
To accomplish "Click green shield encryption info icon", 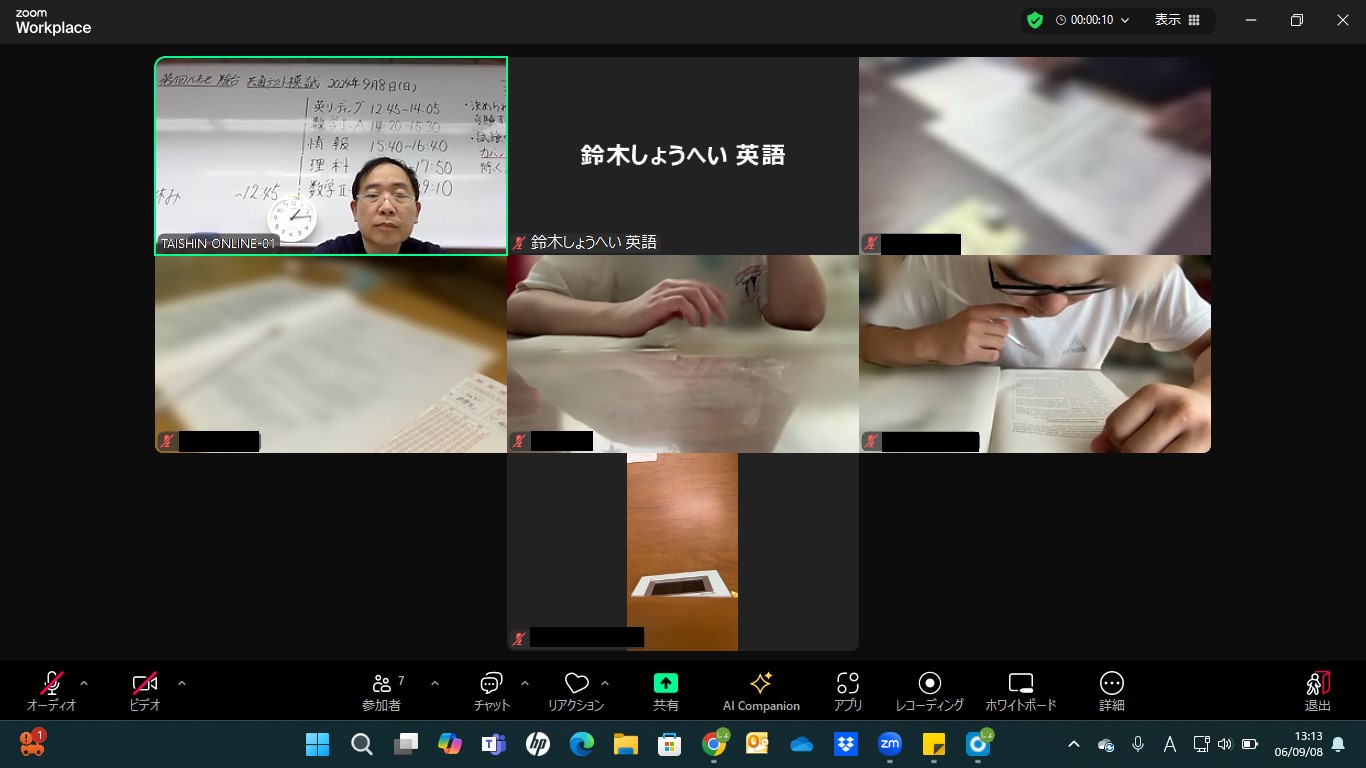I will [x=1035, y=20].
